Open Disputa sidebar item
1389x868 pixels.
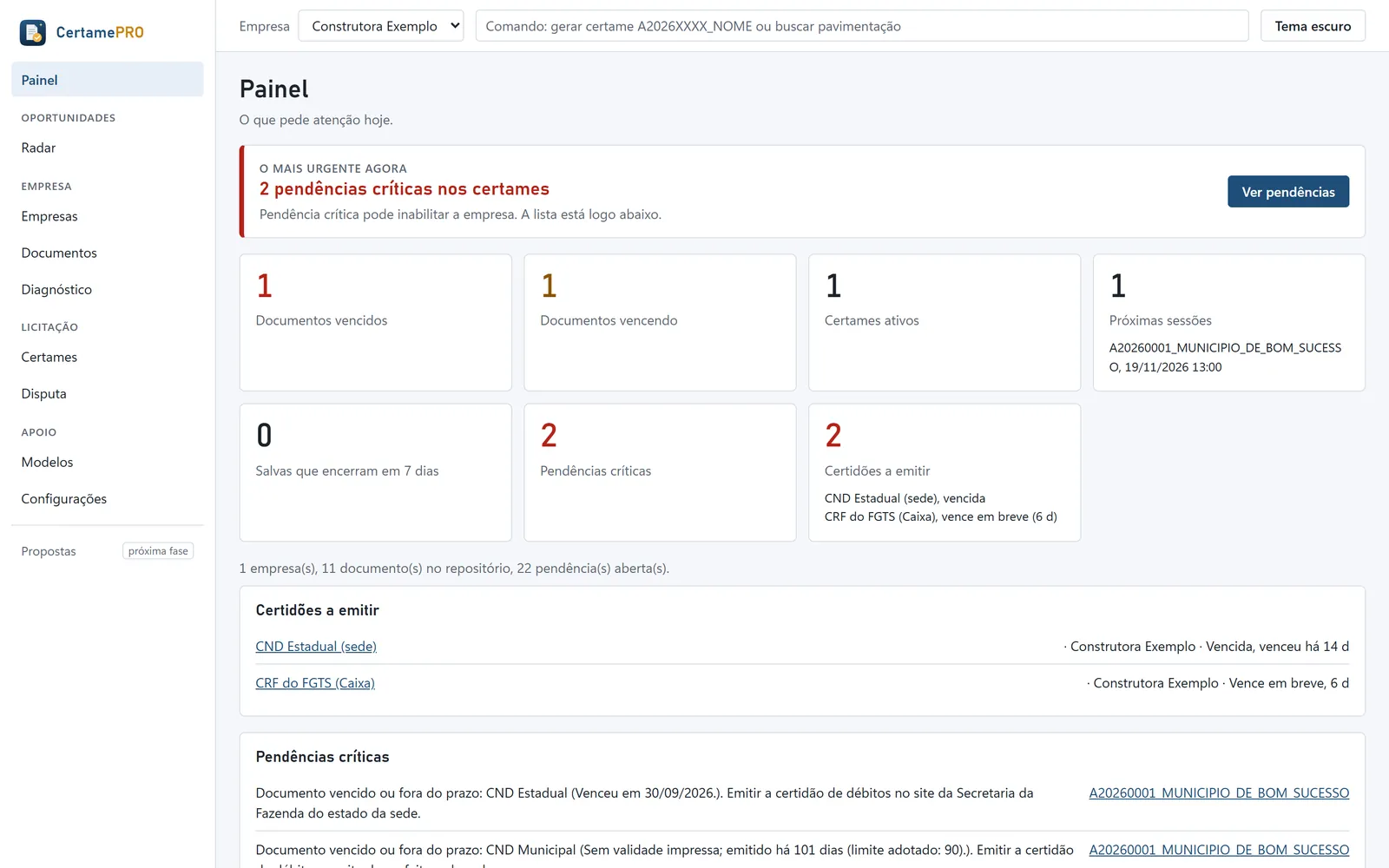click(108, 393)
